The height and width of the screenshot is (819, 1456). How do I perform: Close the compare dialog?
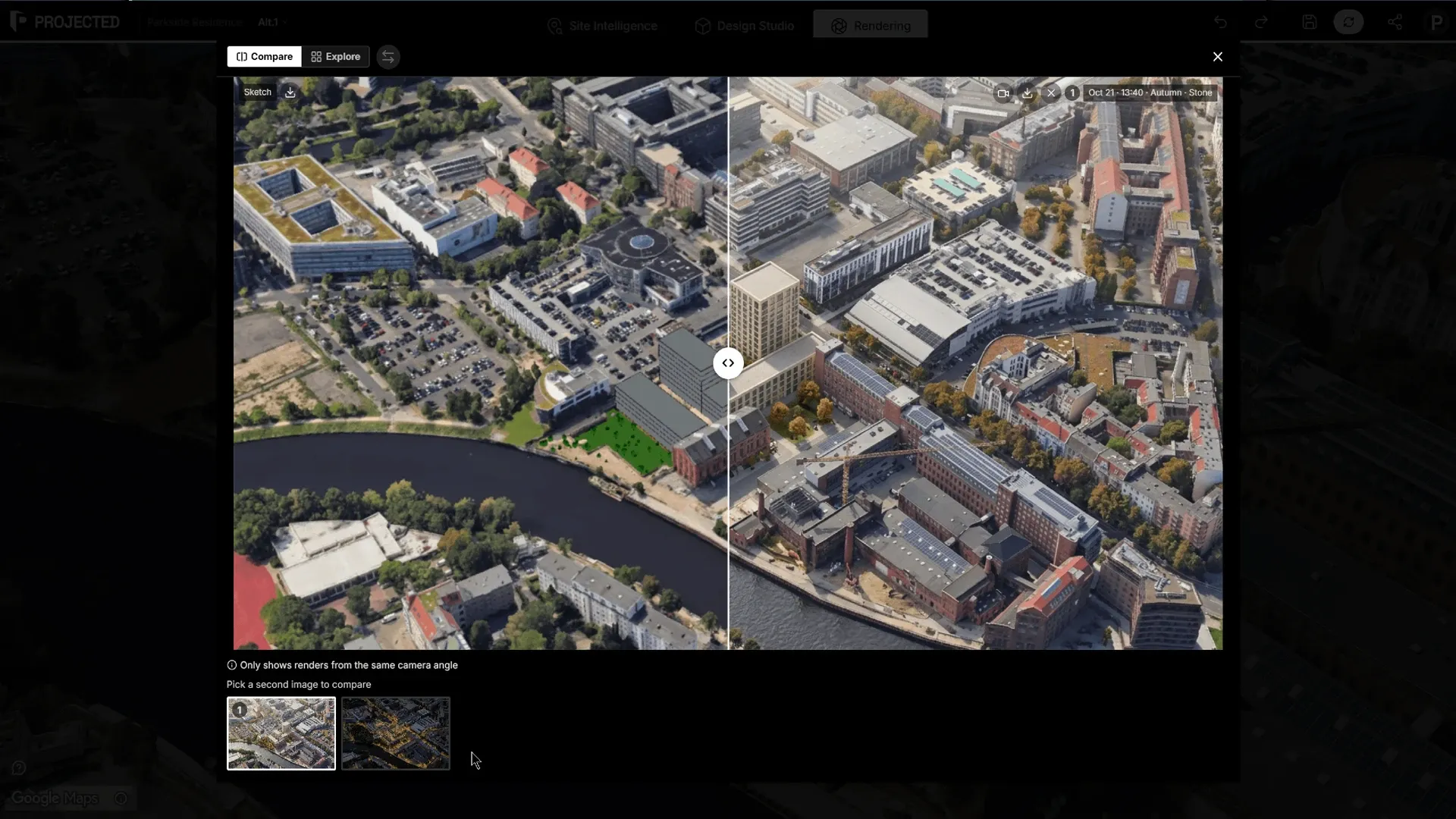[1217, 57]
